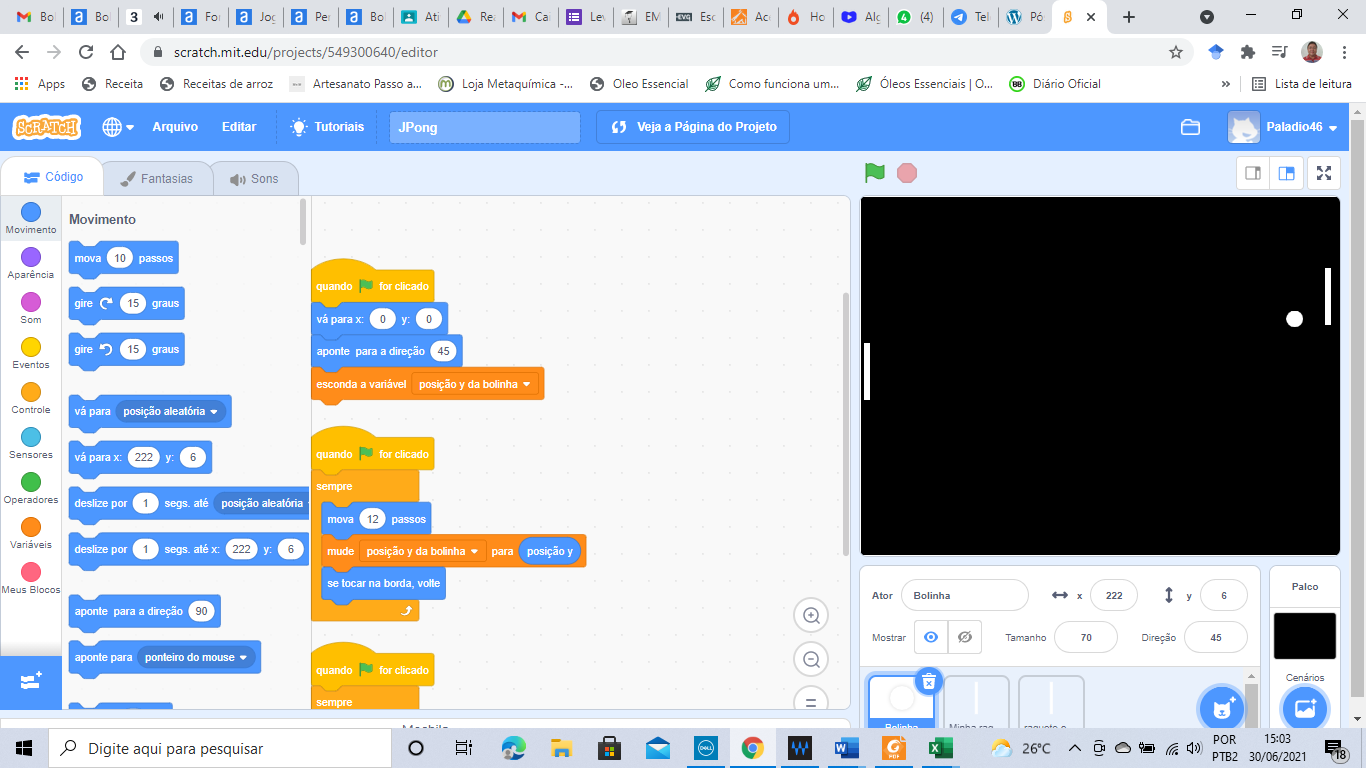
Task: Select the Som block category
Action: coord(31,309)
